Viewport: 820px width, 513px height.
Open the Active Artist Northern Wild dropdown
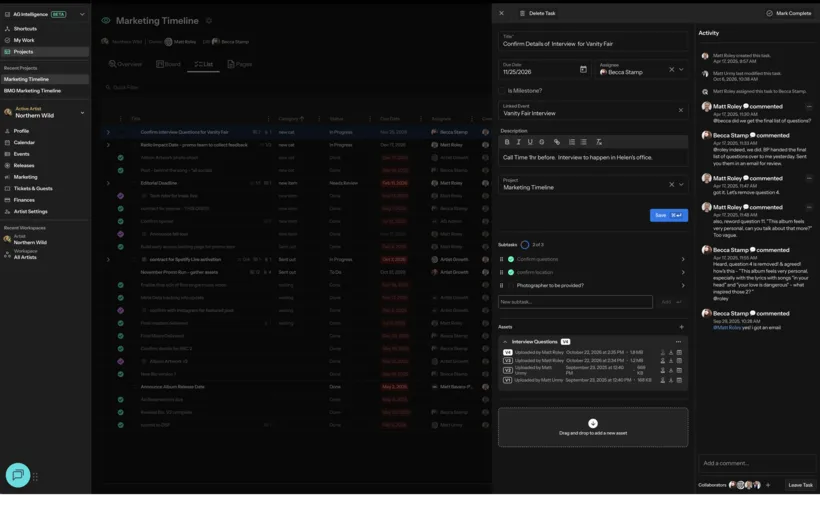pos(82,113)
